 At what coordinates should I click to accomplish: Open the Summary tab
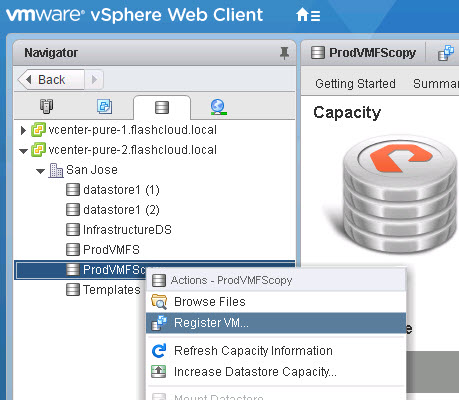[436, 84]
